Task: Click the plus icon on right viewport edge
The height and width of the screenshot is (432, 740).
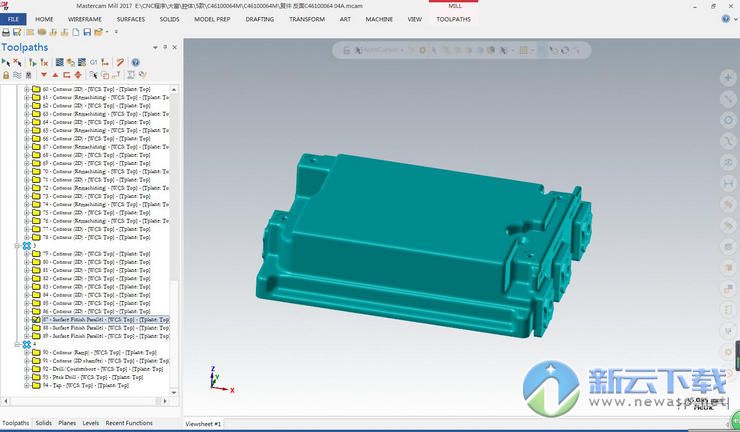Action: coord(728,77)
